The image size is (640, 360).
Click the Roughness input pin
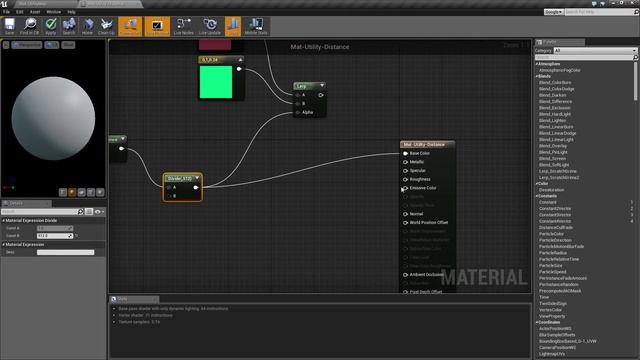pyautogui.click(x=405, y=180)
